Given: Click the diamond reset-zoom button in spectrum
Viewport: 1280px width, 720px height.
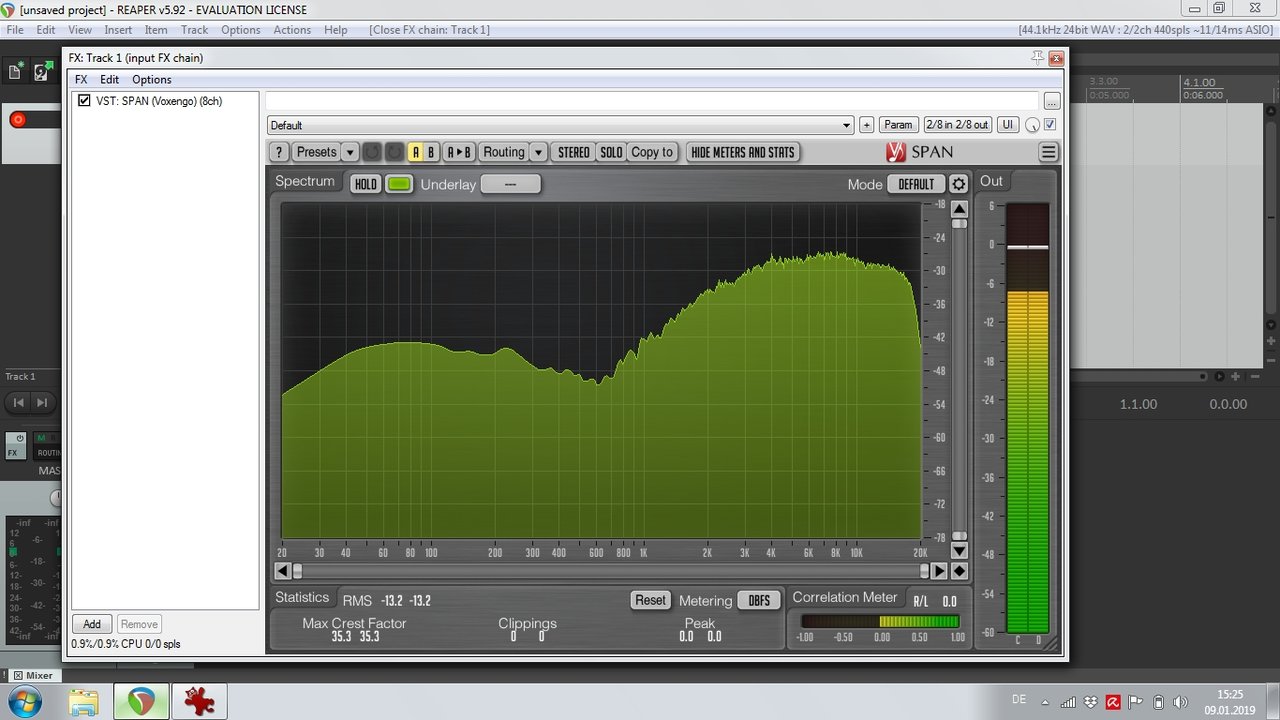Looking at the screenshot, I should [x=959, y=571].
